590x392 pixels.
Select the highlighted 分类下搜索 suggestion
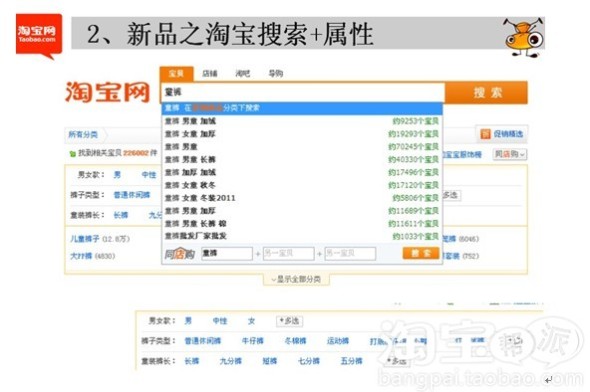pyautogui.click(x=302, y=108)
